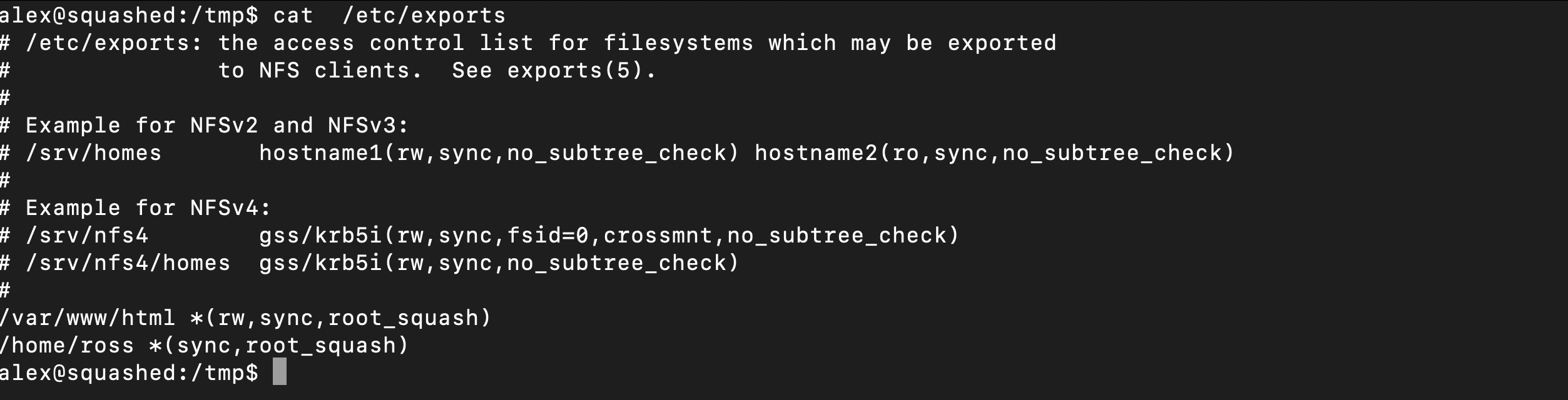Click 'NFS clients.' in header comment

click(x=341, y=71)
